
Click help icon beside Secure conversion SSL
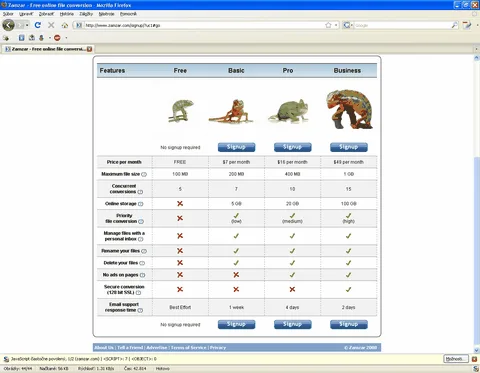(x=138, y=293)
